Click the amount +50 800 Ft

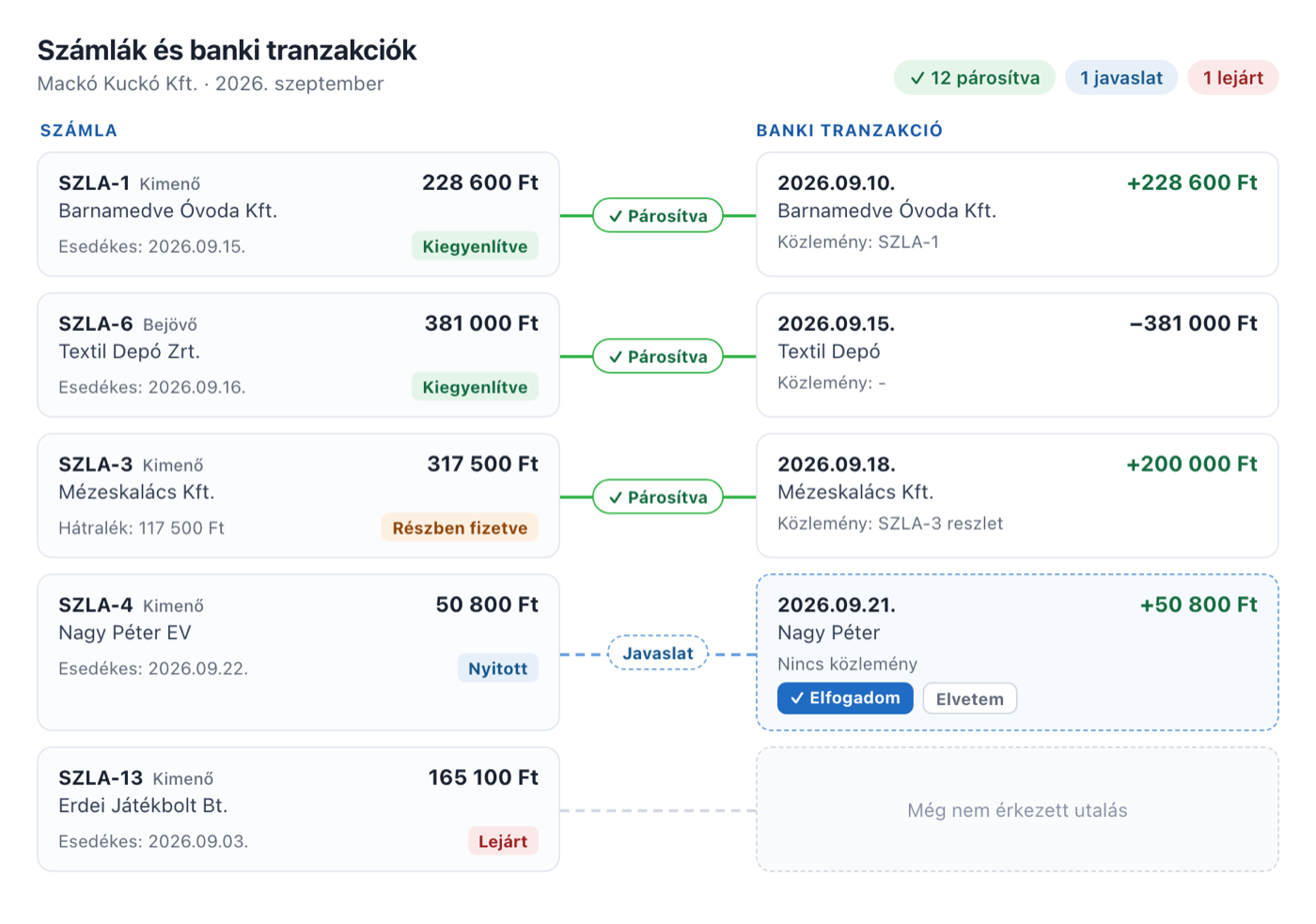(1198, 605)
